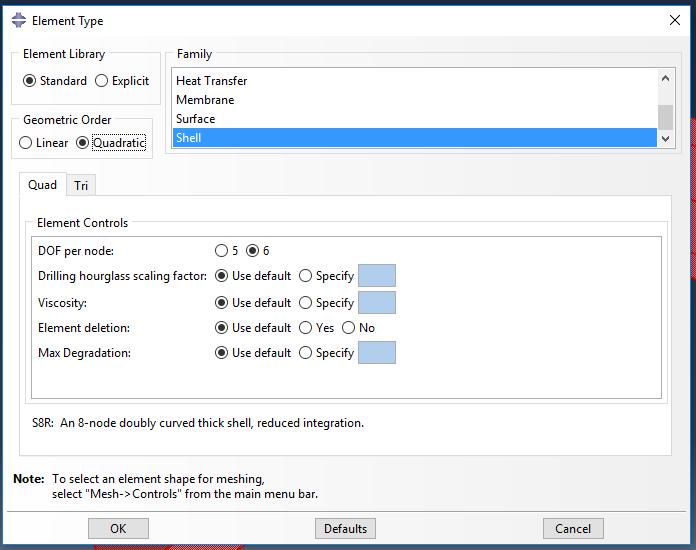Click the Defaults button

(x=345, y=528)
